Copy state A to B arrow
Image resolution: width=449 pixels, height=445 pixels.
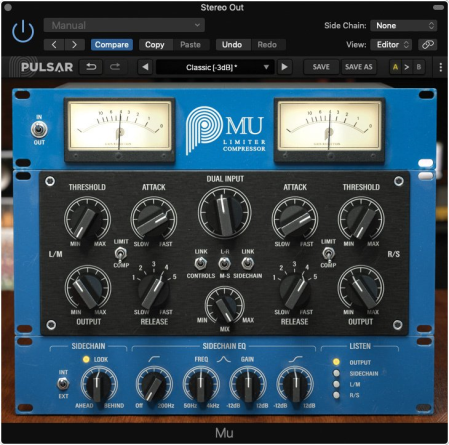(407, 67)
